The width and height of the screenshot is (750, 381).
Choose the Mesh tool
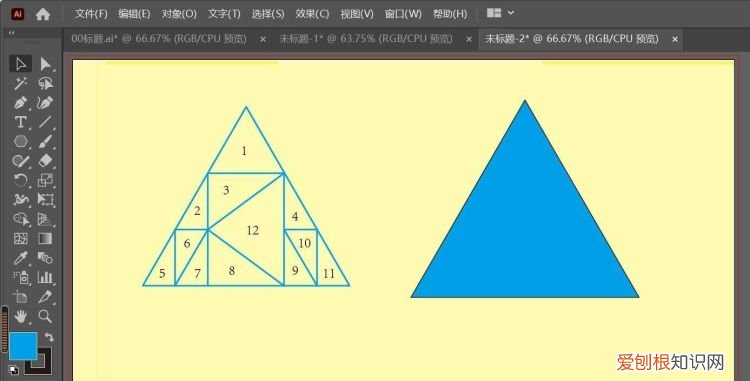[x=21, y=238]
